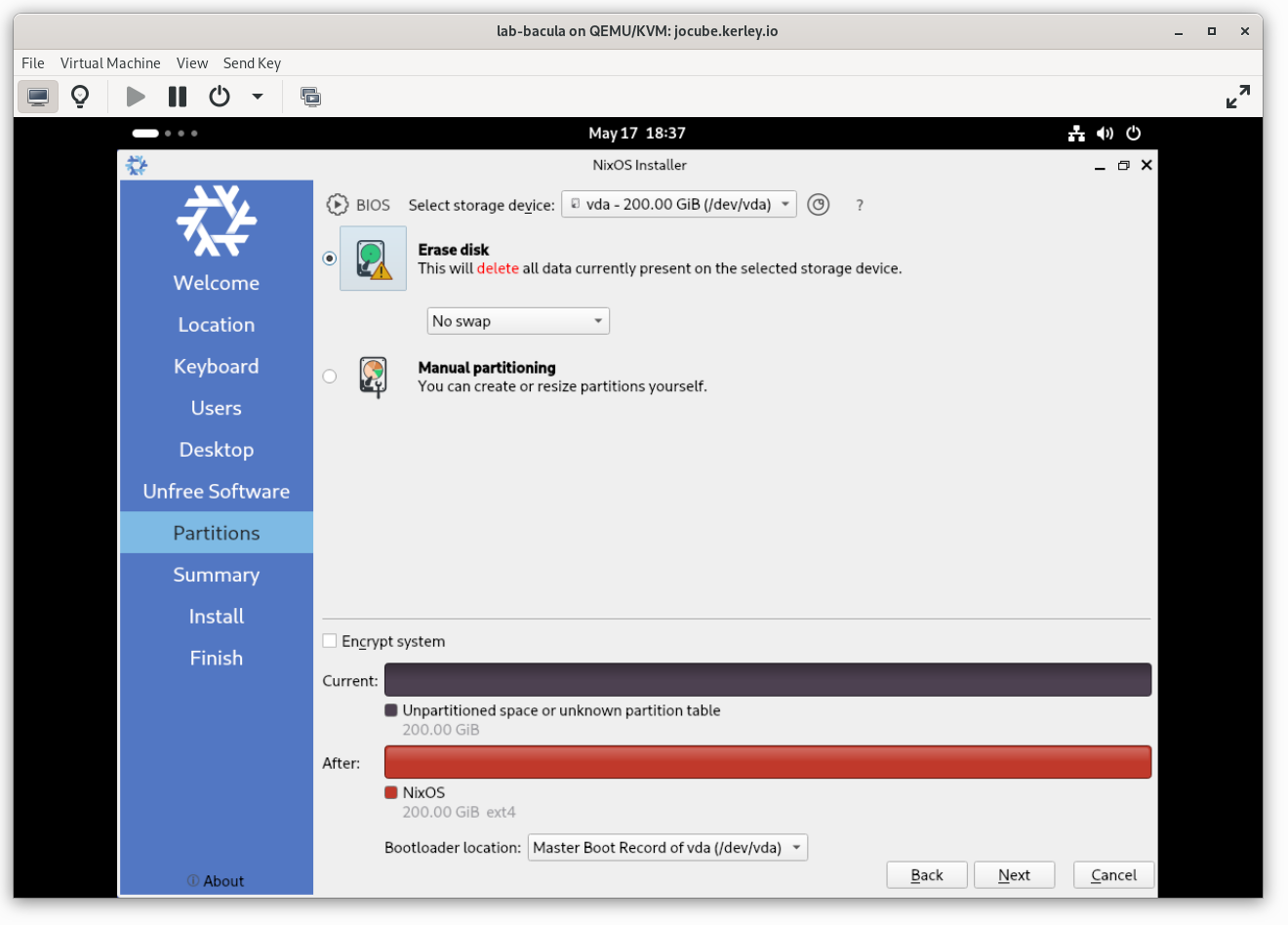Click the "200.00 GiB ext4" text
Image resolution: width=1288 pixels, height=925 pixels.
click(459, 812)
